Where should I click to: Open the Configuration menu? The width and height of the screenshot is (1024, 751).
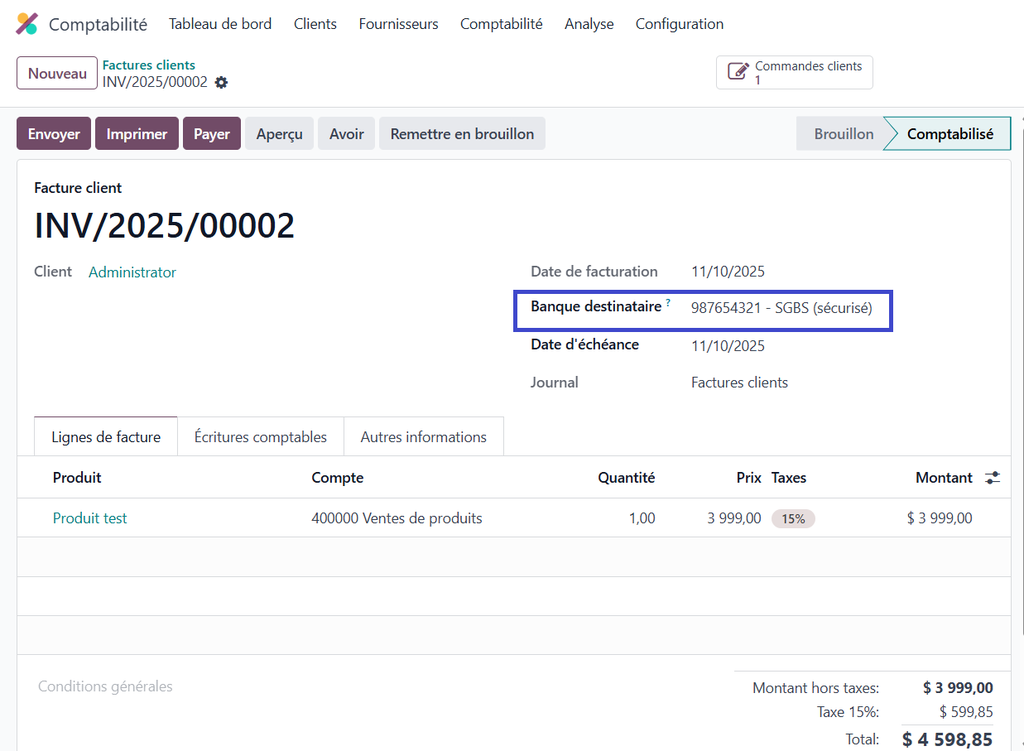[x=679, y=24]
